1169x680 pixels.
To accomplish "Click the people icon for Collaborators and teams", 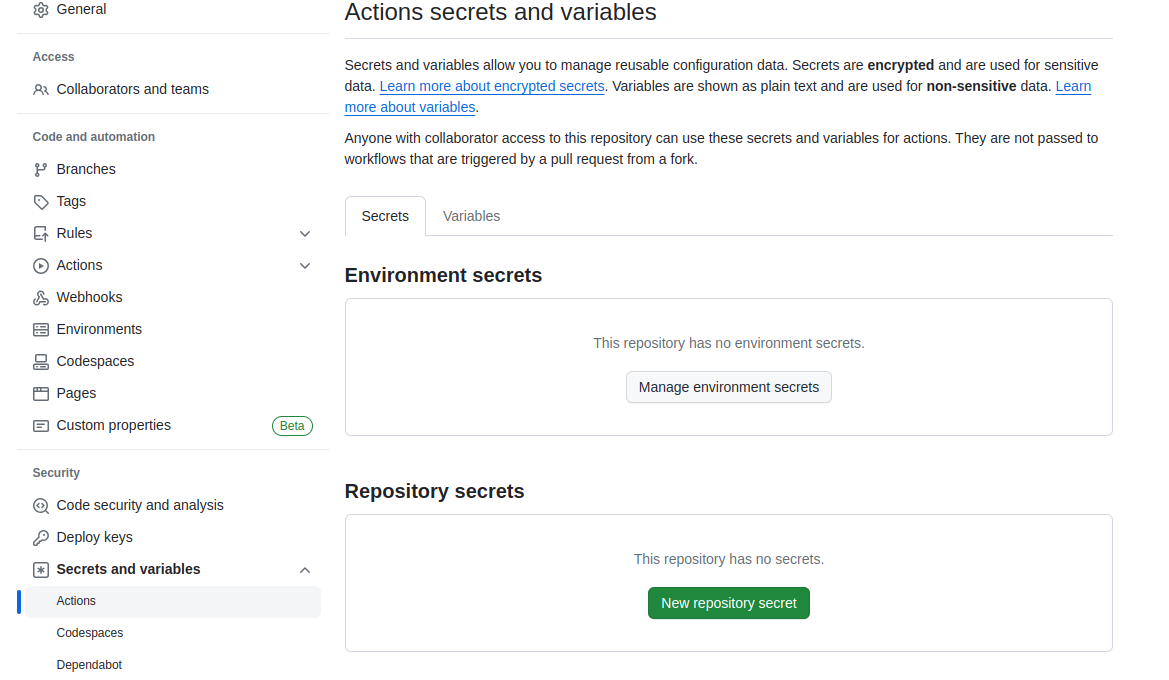I will (41, 90).
